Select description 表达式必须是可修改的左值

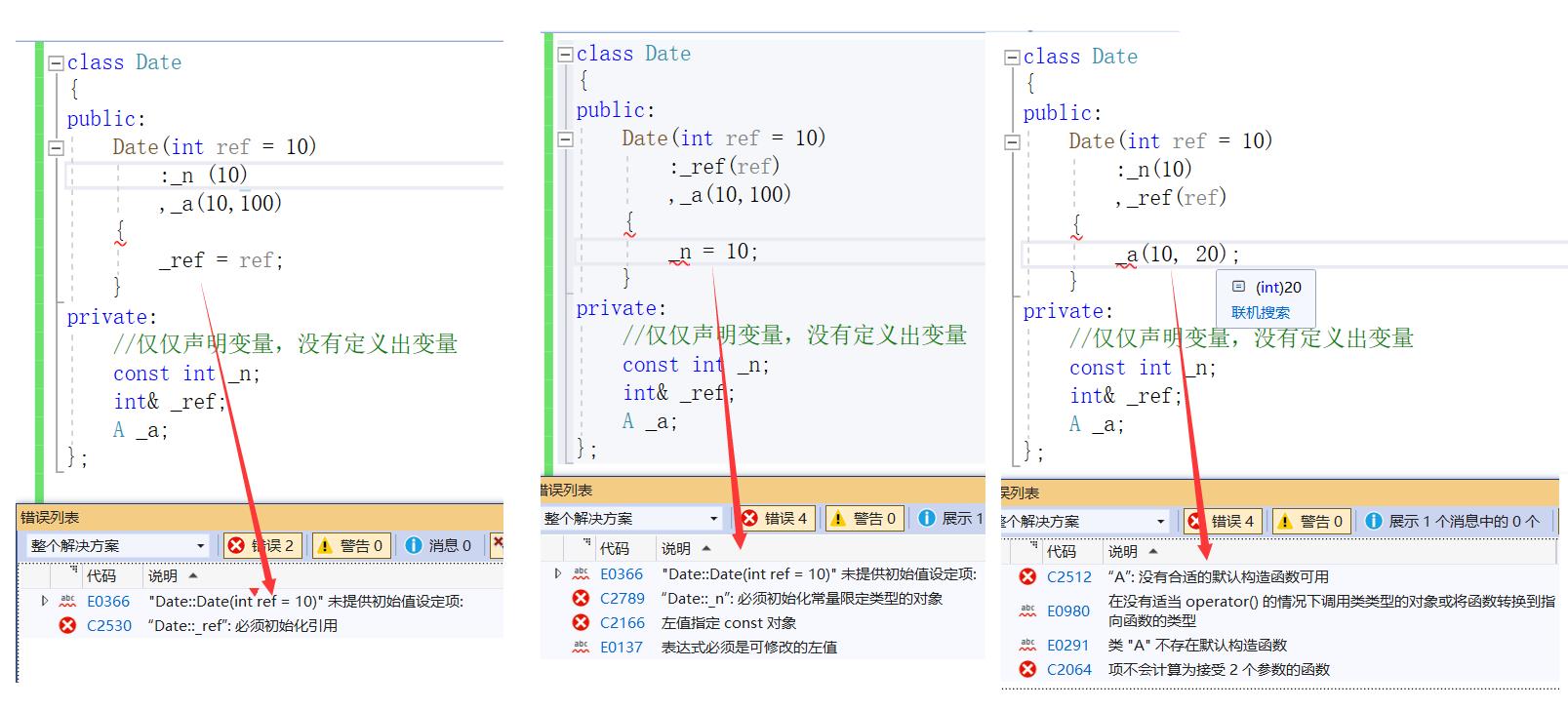point(749,647)
